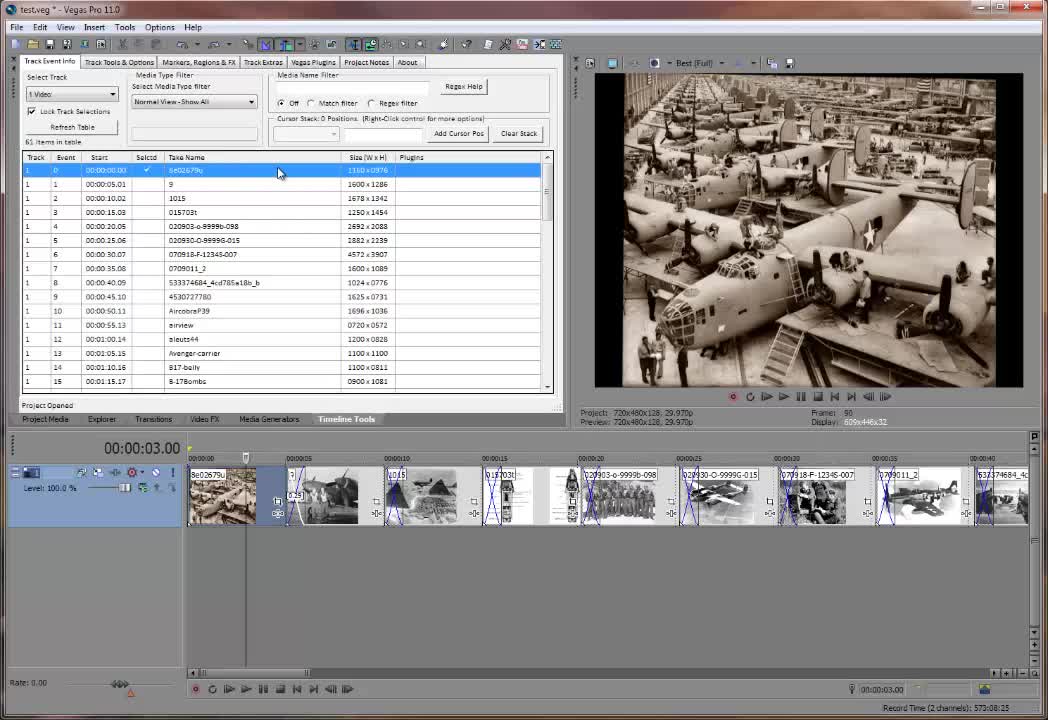Screen dimensions: 1048x720
Task: Click the Clear Stack button
Action: pos(519,134)
